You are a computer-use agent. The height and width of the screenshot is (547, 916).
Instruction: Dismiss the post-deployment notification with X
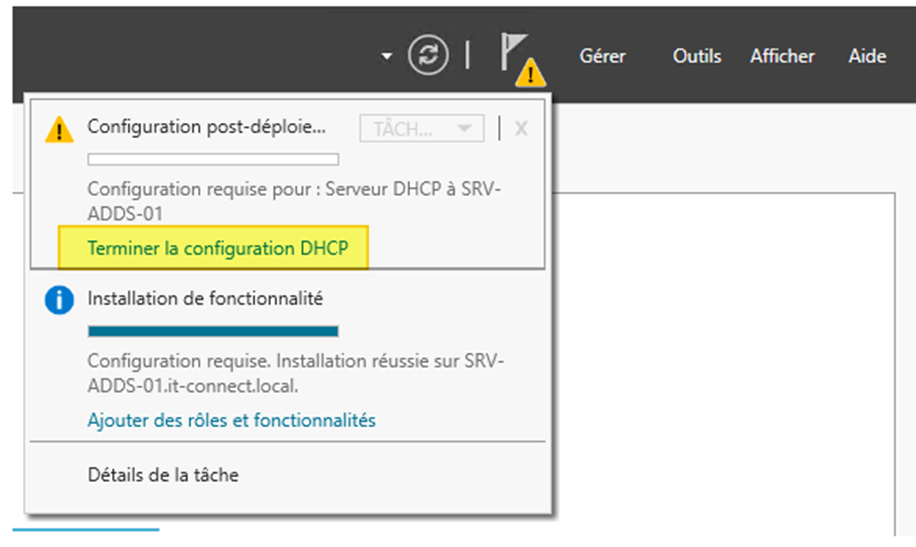click(x=521, y=128)
